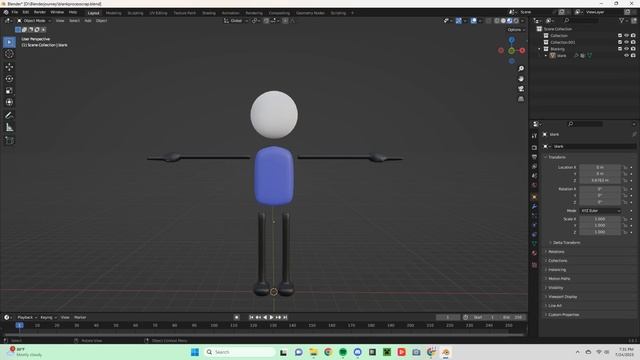Open the Object Constraints tab
640x360 pixels.
tap(534, 235)
